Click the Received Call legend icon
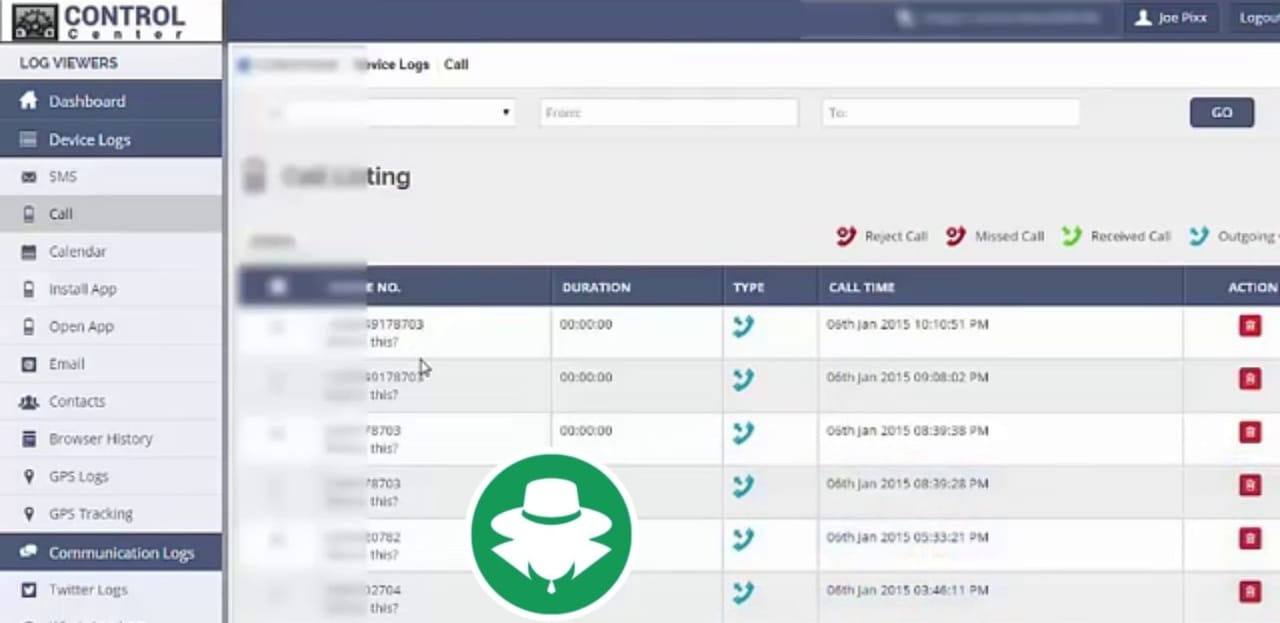Viewport: 1280px width, 623px height. click(x=1071, y=236)
